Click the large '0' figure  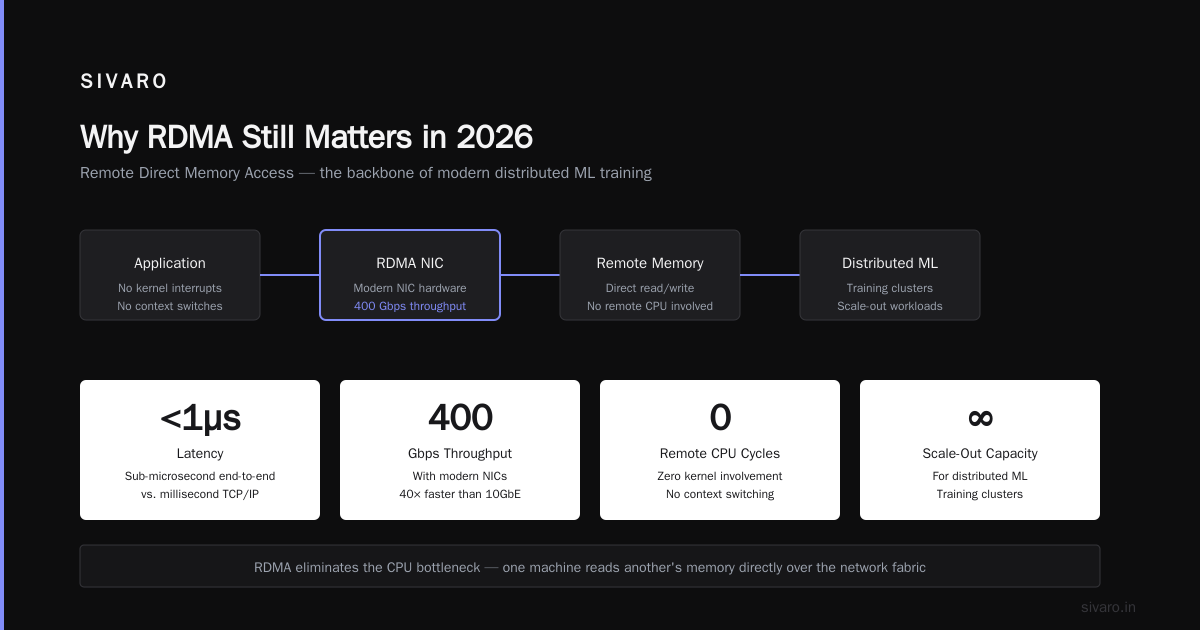720,418
